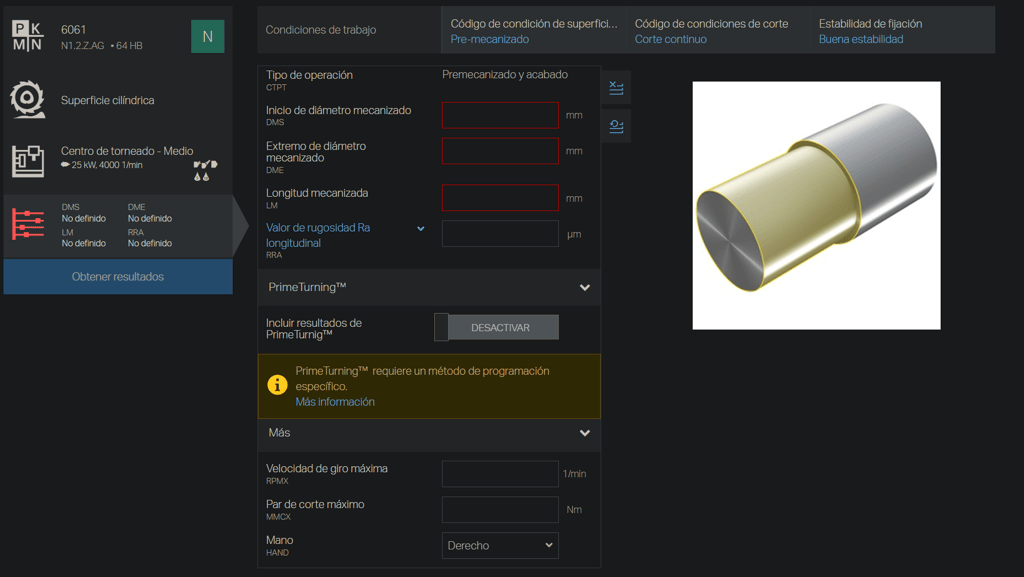The height and width of the screenshot is (577, 1024).
Task: Click the Longitud mecanizada LM input field
Action: [500, 198]
